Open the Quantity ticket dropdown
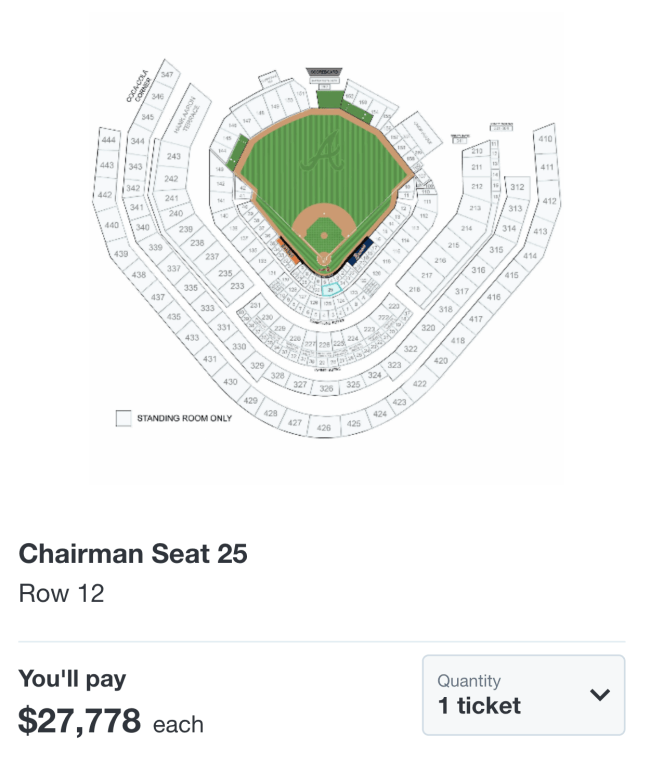This screenshot has height=763, width=650. coord(523,695)
